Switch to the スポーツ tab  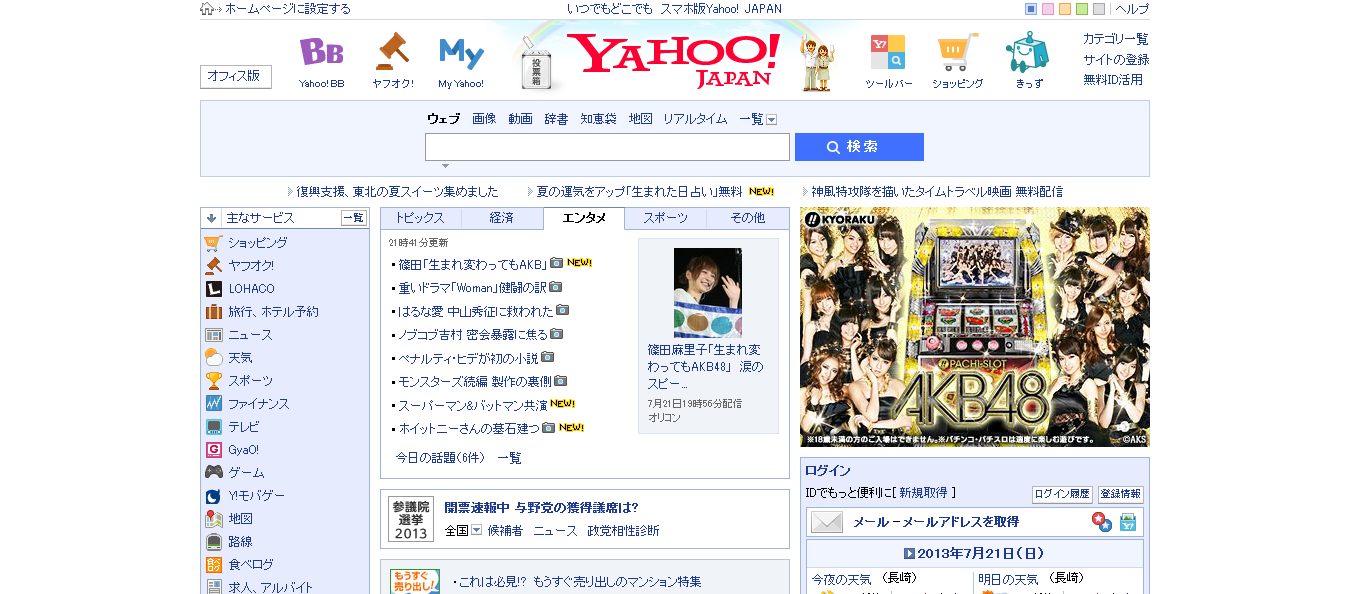click(666, 218)
